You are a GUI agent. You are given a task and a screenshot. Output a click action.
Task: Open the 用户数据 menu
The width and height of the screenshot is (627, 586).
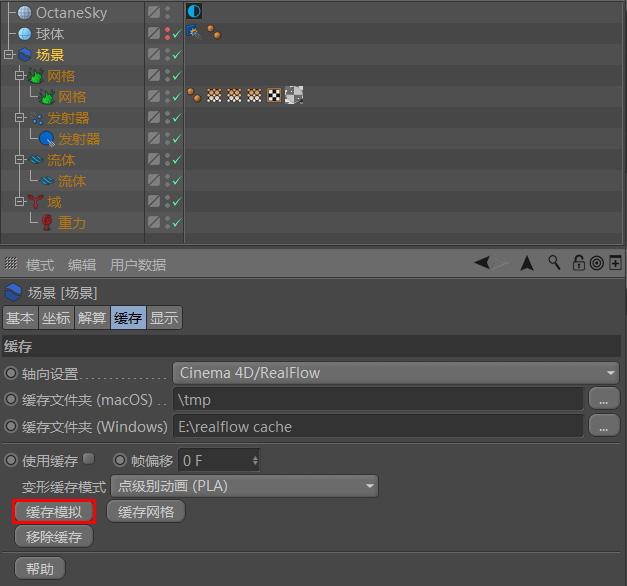(x=138, y=264)
